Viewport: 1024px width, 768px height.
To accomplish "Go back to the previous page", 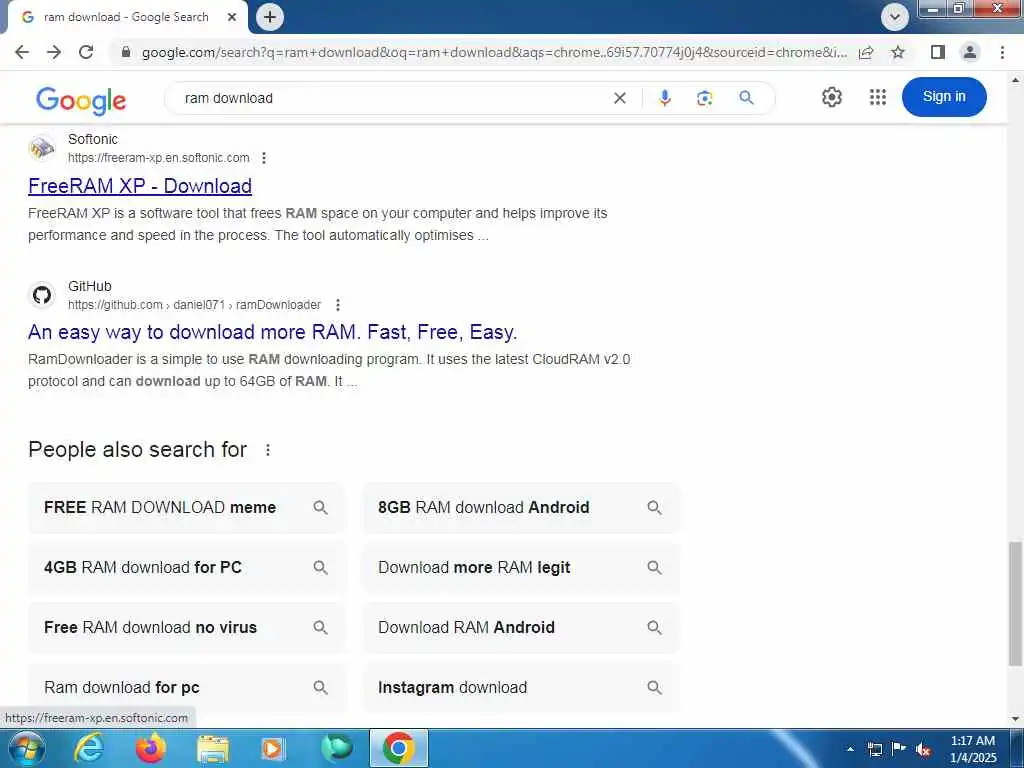I will [x=22, y=52].
